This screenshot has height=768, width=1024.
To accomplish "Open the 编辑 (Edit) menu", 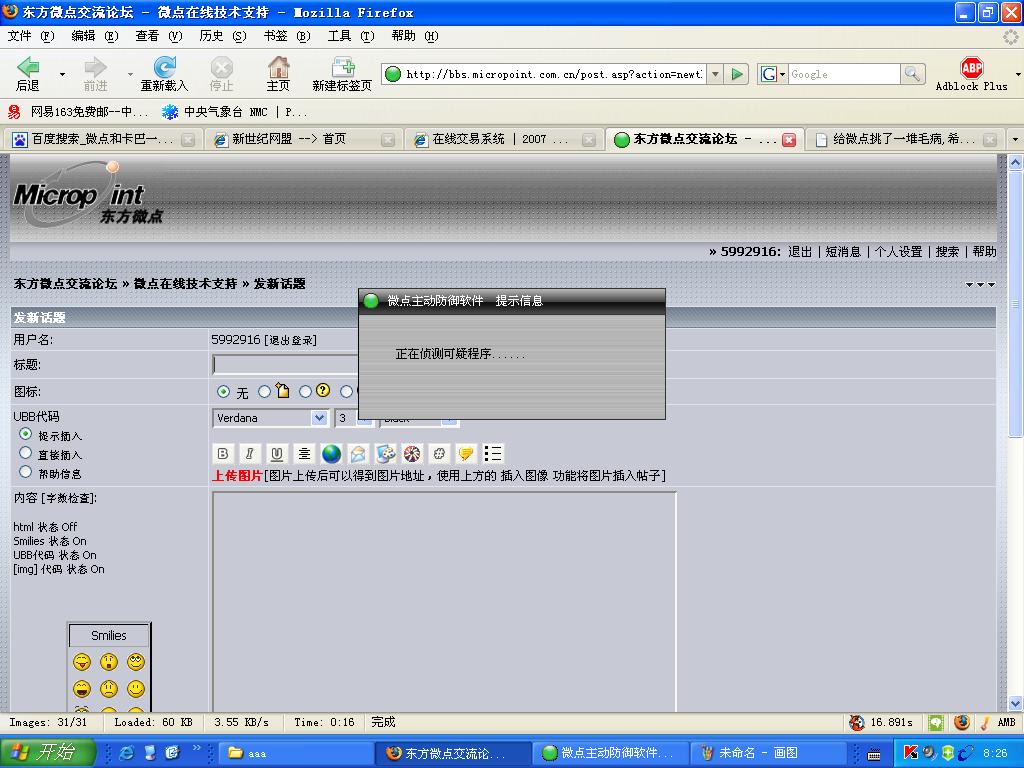I will tap(95, 36).
